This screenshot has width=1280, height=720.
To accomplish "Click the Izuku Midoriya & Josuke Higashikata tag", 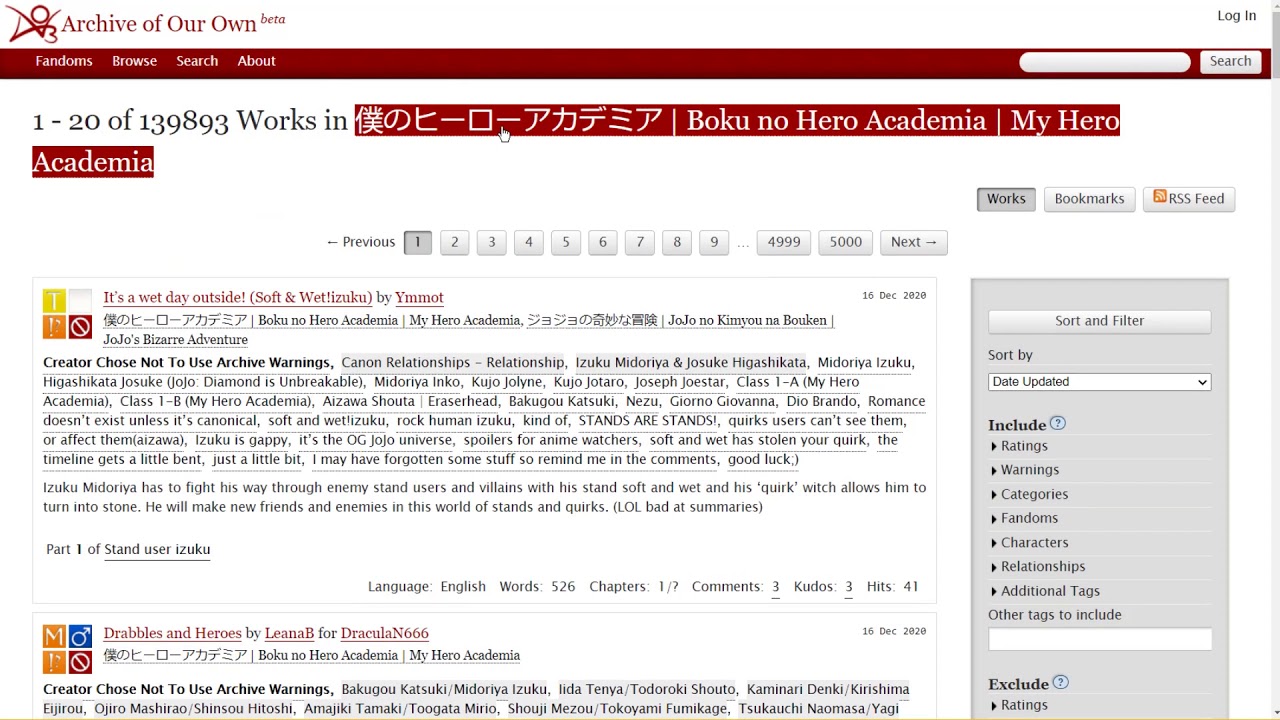I will [691, 363].
